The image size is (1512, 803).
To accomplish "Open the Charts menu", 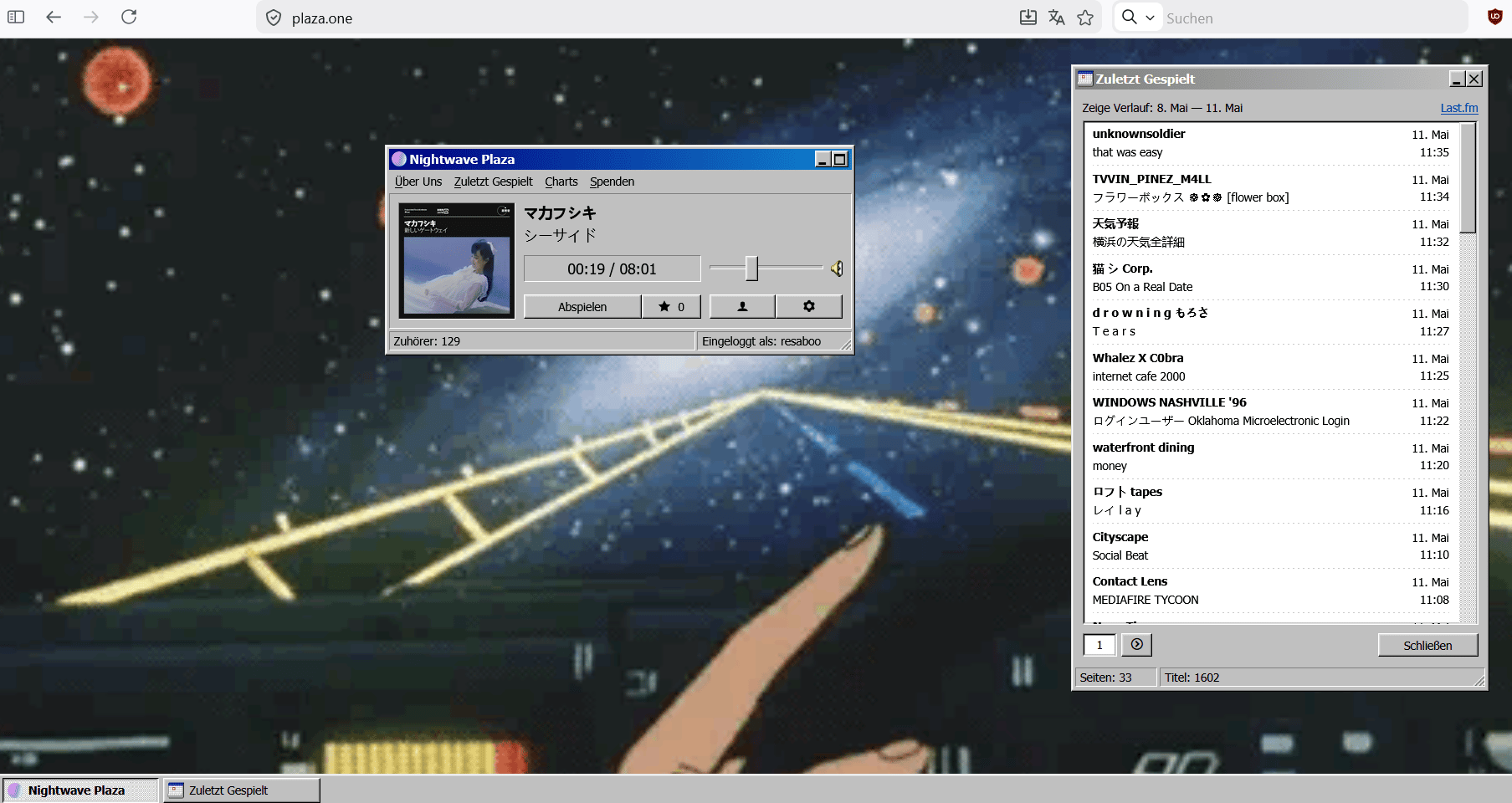I will click(x=561, y=182).
